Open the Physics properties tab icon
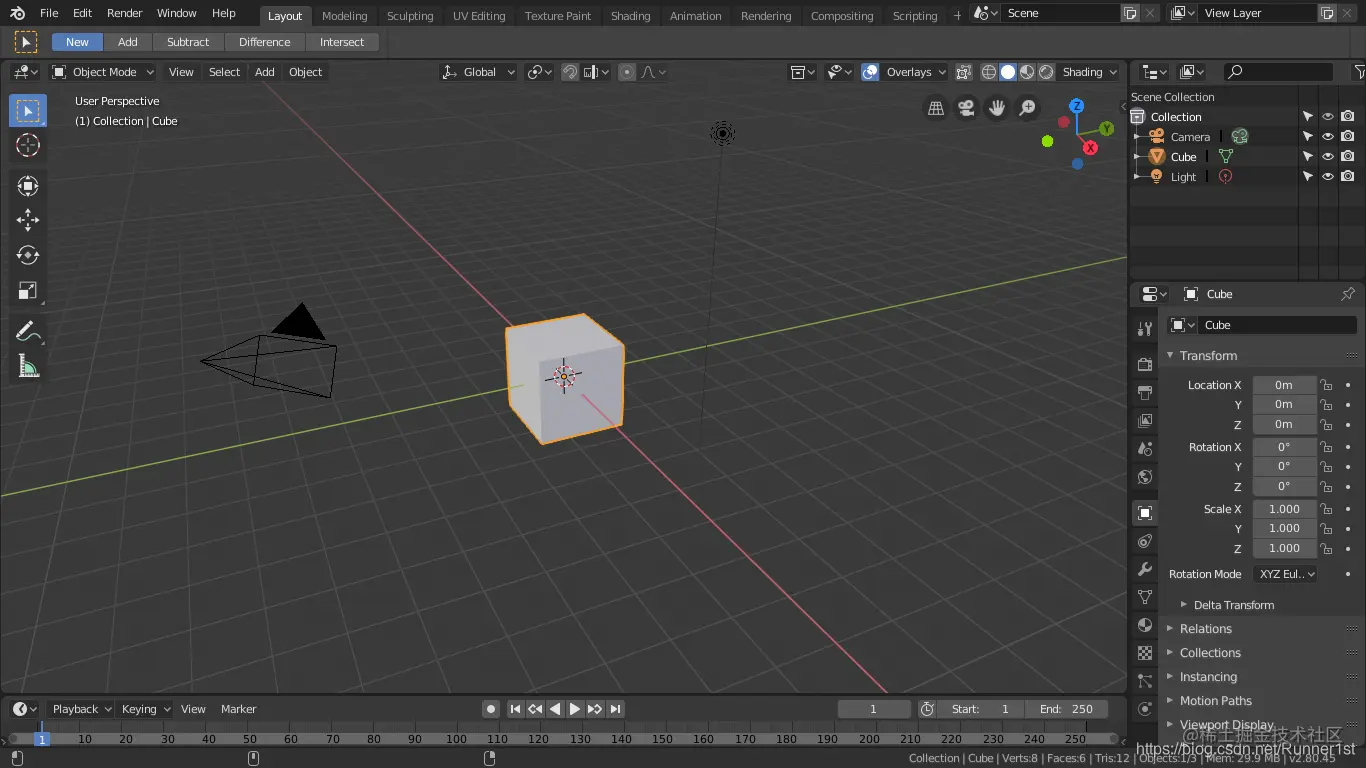This screenshot has width=1366, height=768. click(x=1145, y=709)
